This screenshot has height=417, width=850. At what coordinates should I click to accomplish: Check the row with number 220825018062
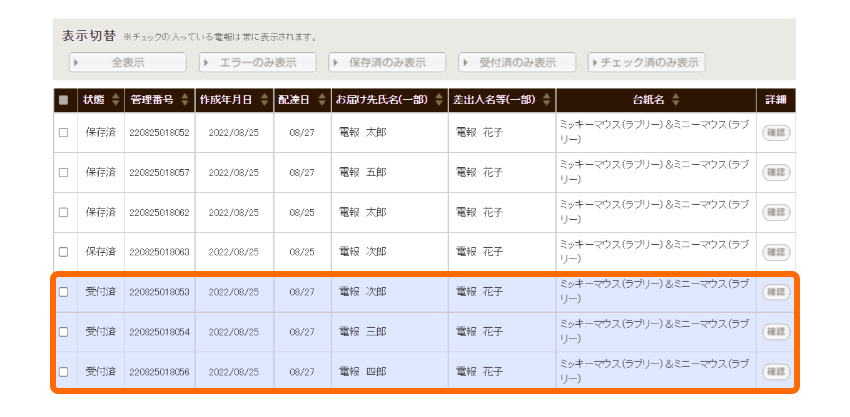[x=63, y=212]
